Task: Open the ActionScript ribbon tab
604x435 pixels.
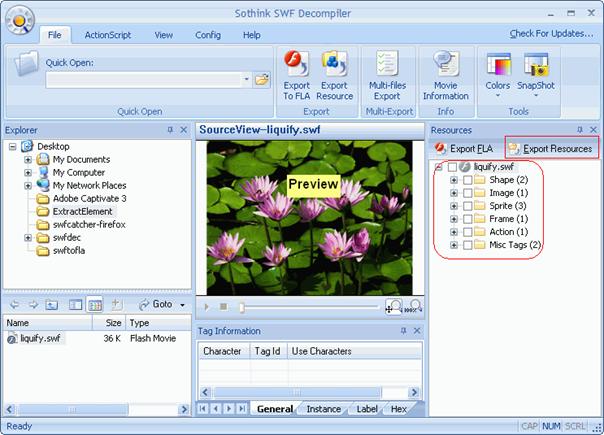Action: pos(107,35)
